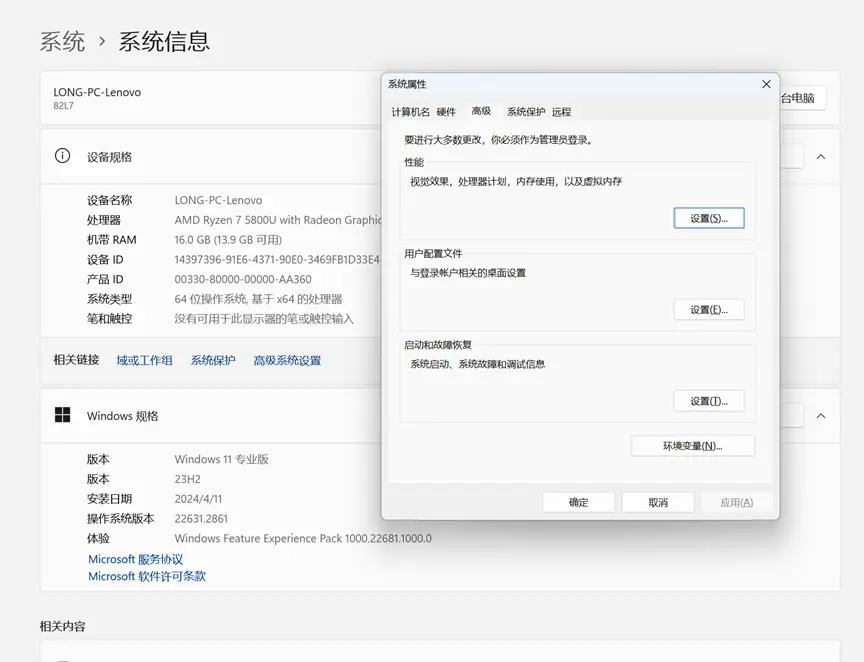864x662 pixels.
Task: Open startup and recovery 设置(T)...
Action: point(709,401)
